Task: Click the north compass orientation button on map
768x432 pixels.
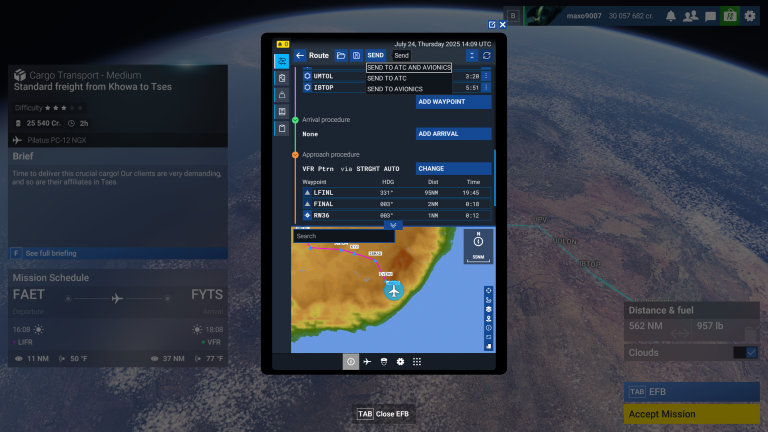Action: (479, 240)
